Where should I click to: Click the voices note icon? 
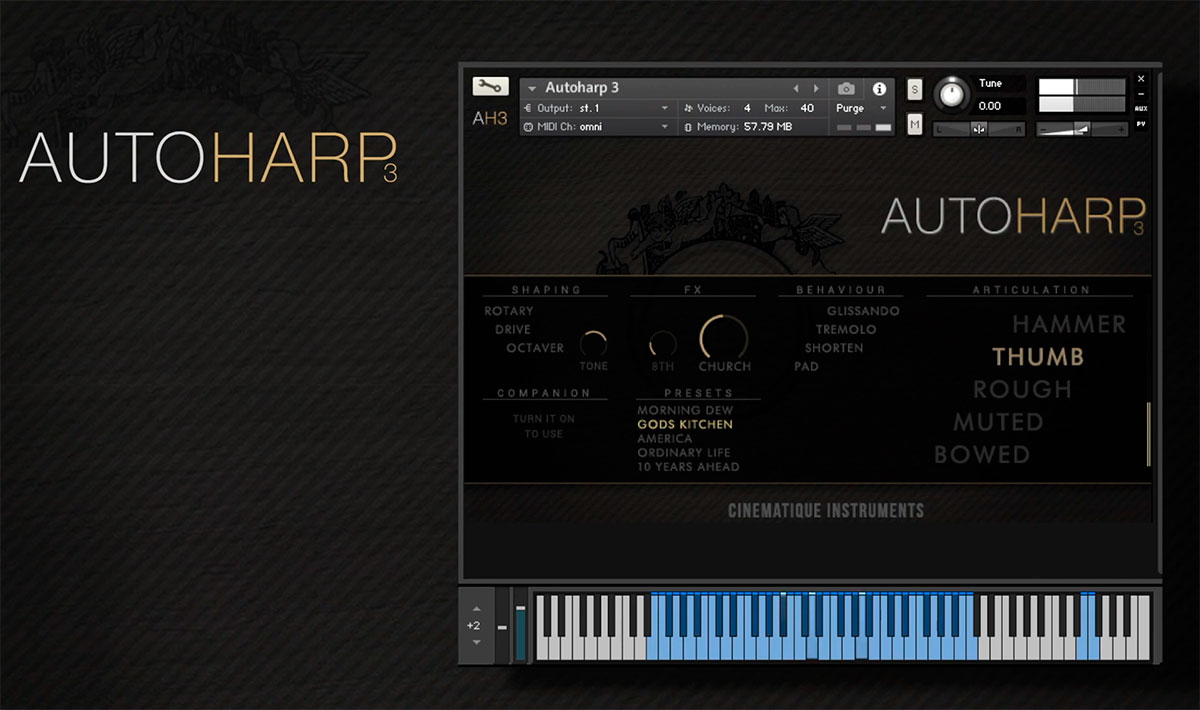[688, 108]
